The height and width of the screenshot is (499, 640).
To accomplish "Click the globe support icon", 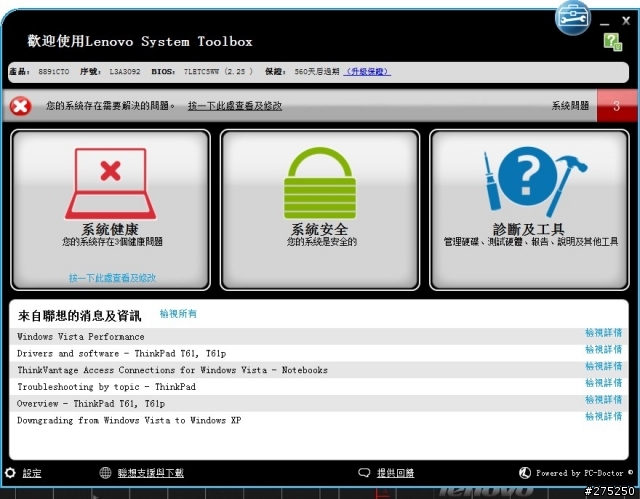I will click(x=105, y=472).
